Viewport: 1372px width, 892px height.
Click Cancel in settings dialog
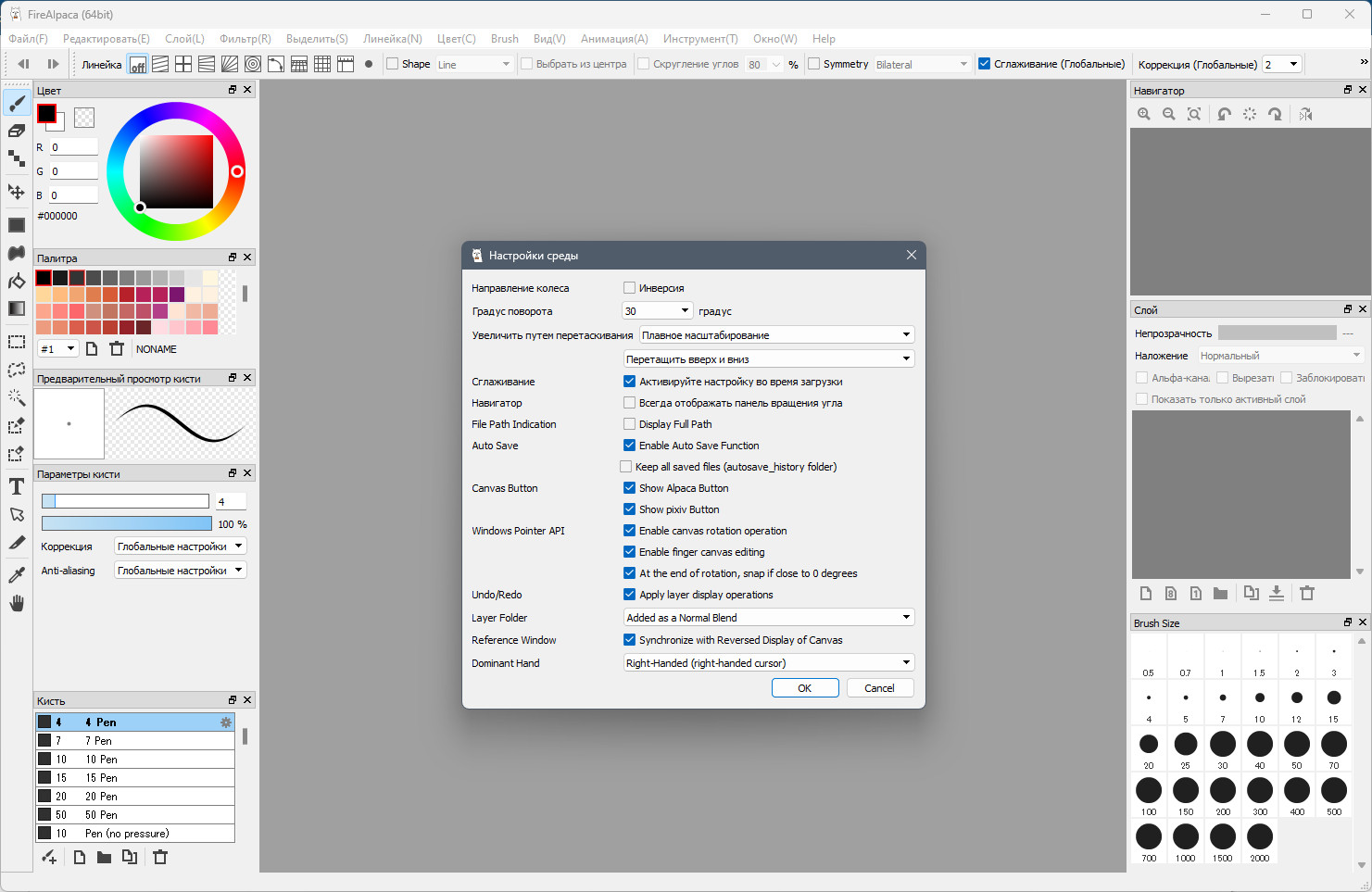(x=879, y=688)
